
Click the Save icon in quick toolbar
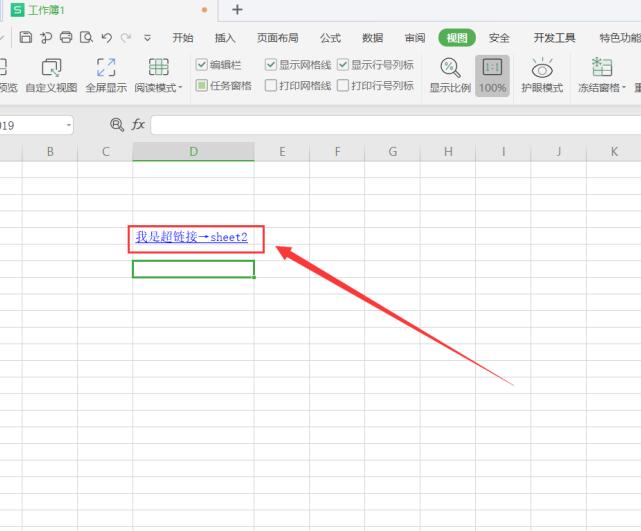26,38
